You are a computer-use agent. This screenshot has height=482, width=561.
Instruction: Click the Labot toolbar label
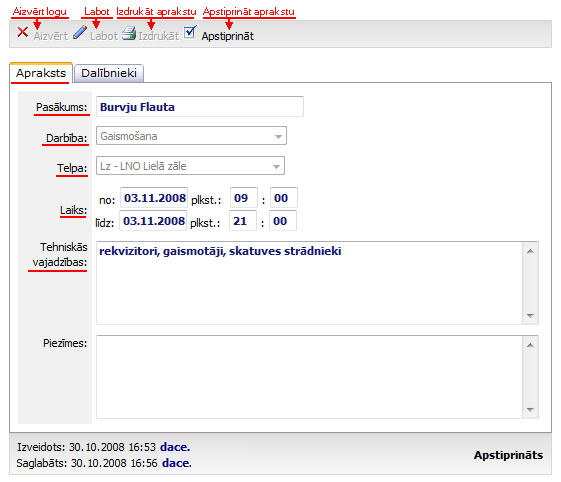pos(104,36)
